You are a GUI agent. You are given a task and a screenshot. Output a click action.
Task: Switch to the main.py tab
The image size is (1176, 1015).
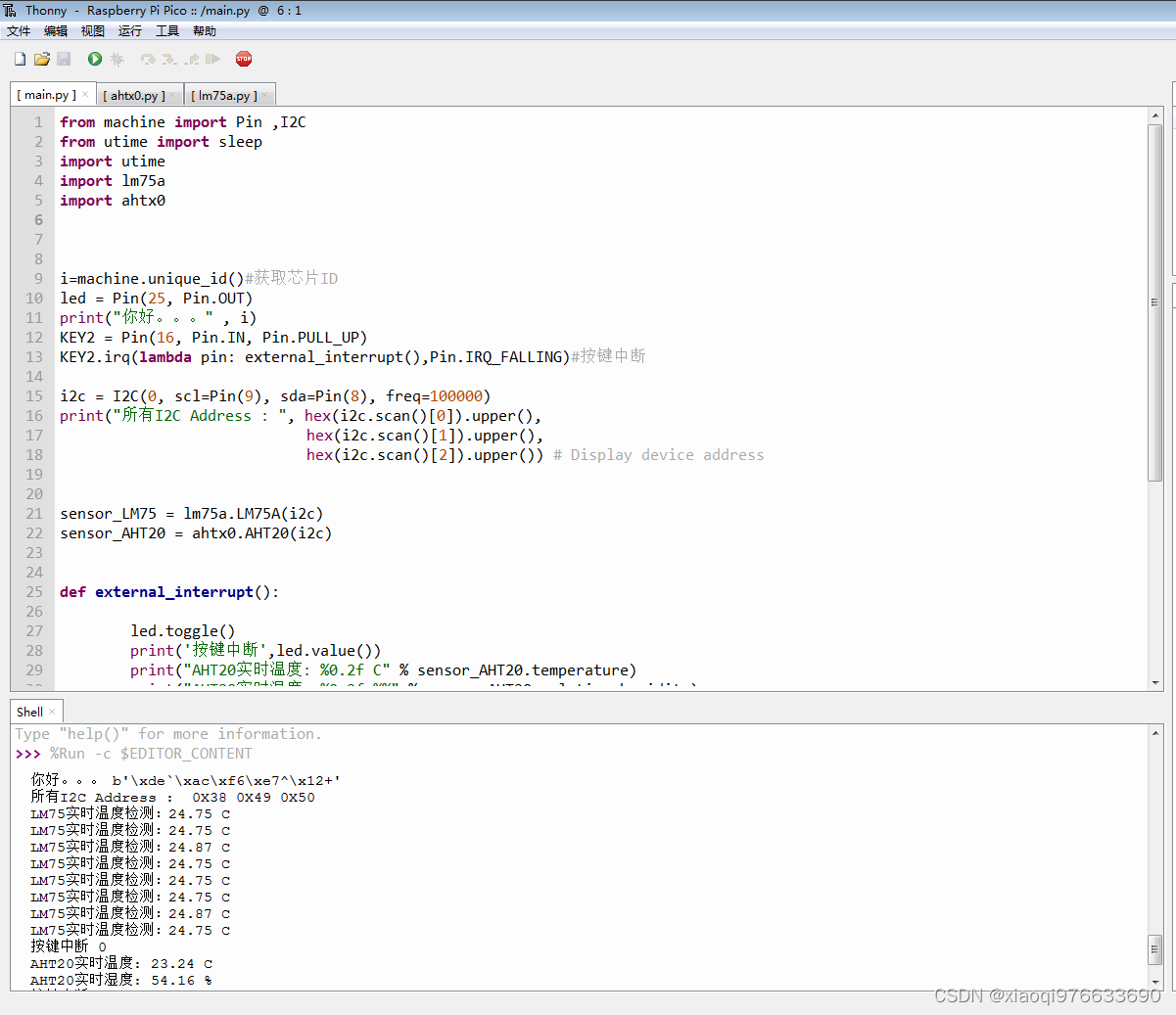click(x=46, y=94)
